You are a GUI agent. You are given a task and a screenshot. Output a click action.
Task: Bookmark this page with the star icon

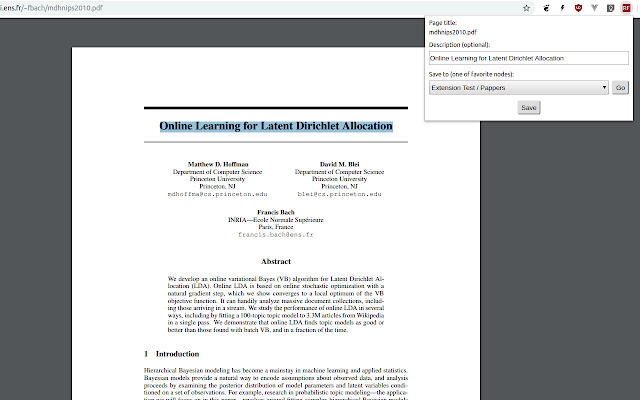[527, 8]
